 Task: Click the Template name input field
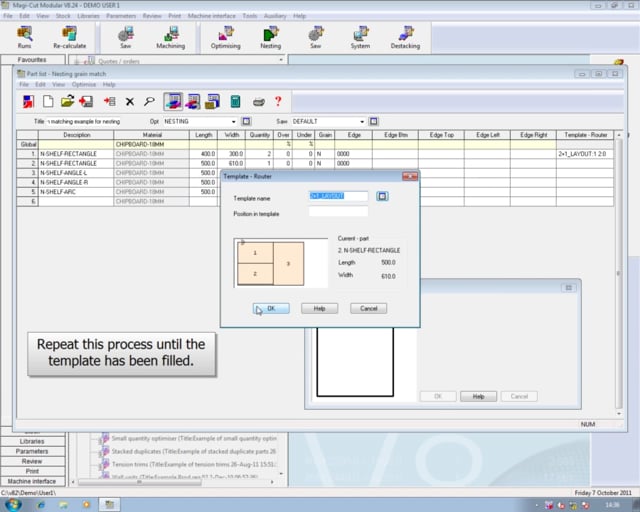(x=338, y=196)
